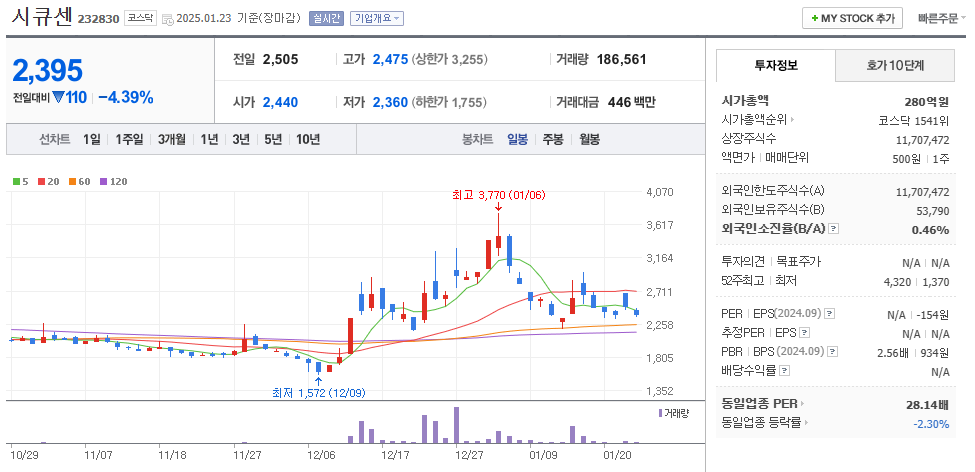Click the tallest volume bar near 12/27
Screen dimensions: 975x472
456,425
